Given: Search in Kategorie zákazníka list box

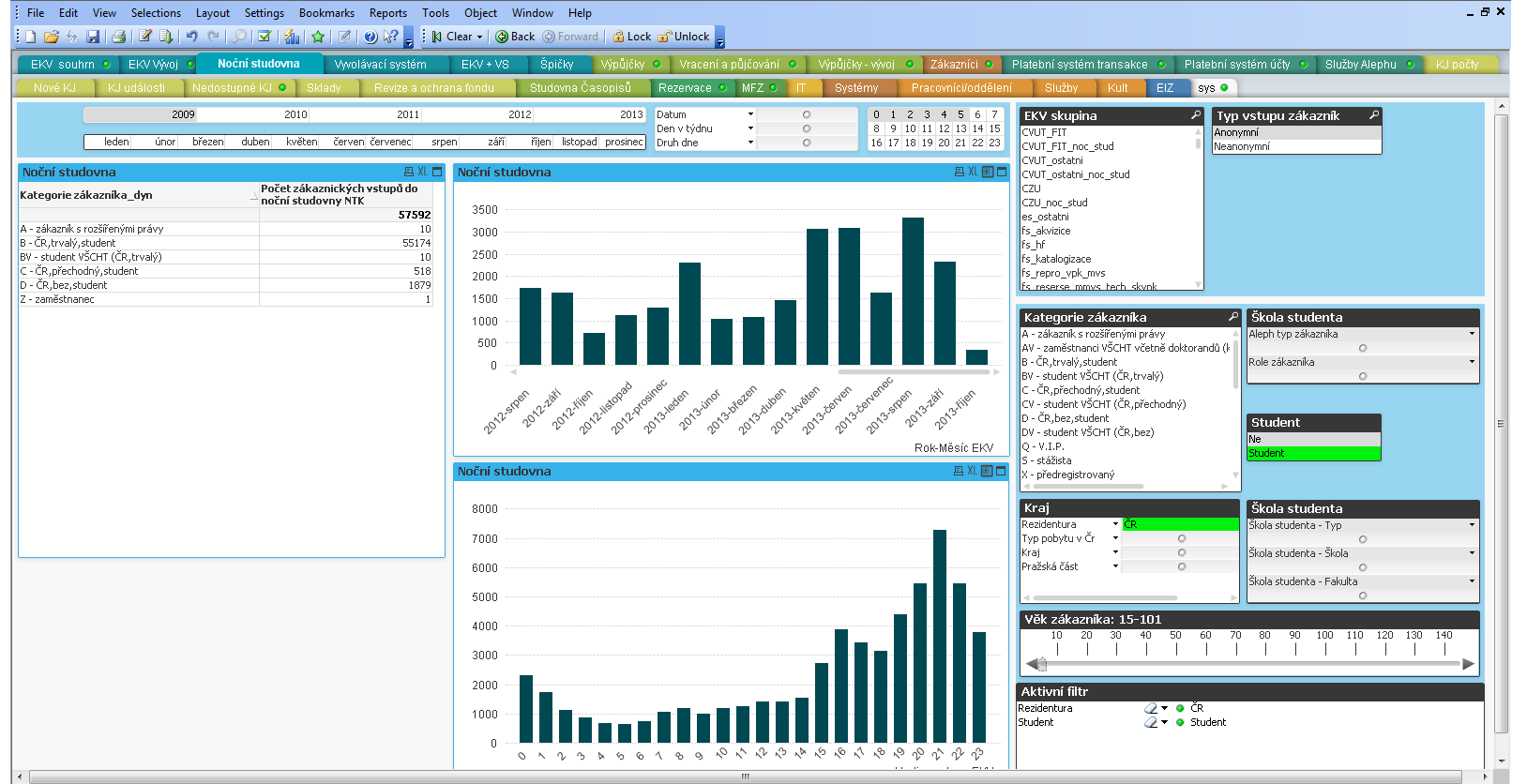Looking at the screenshot, I should tap(1233, 317).
